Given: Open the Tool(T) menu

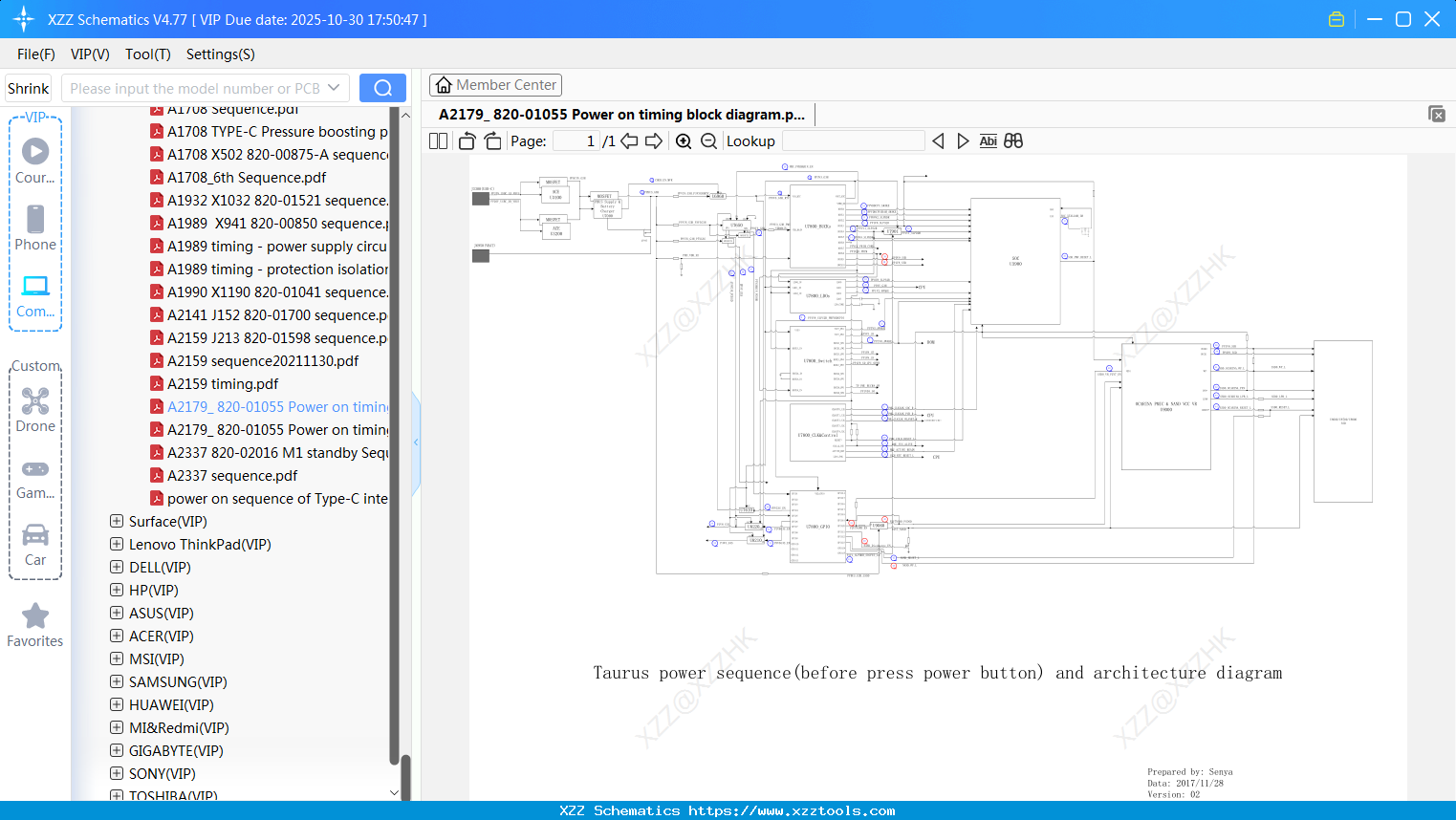Looking at the screenshot, I should coord(147,54).
